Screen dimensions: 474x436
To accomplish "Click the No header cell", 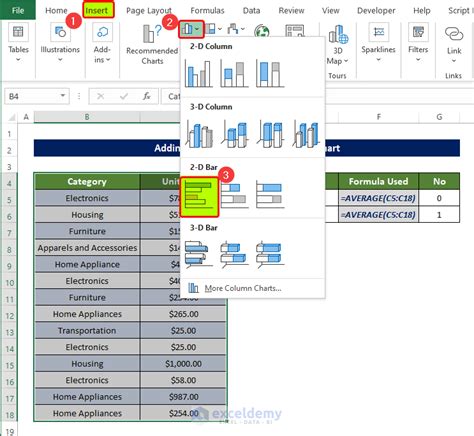I will point(439,182).
